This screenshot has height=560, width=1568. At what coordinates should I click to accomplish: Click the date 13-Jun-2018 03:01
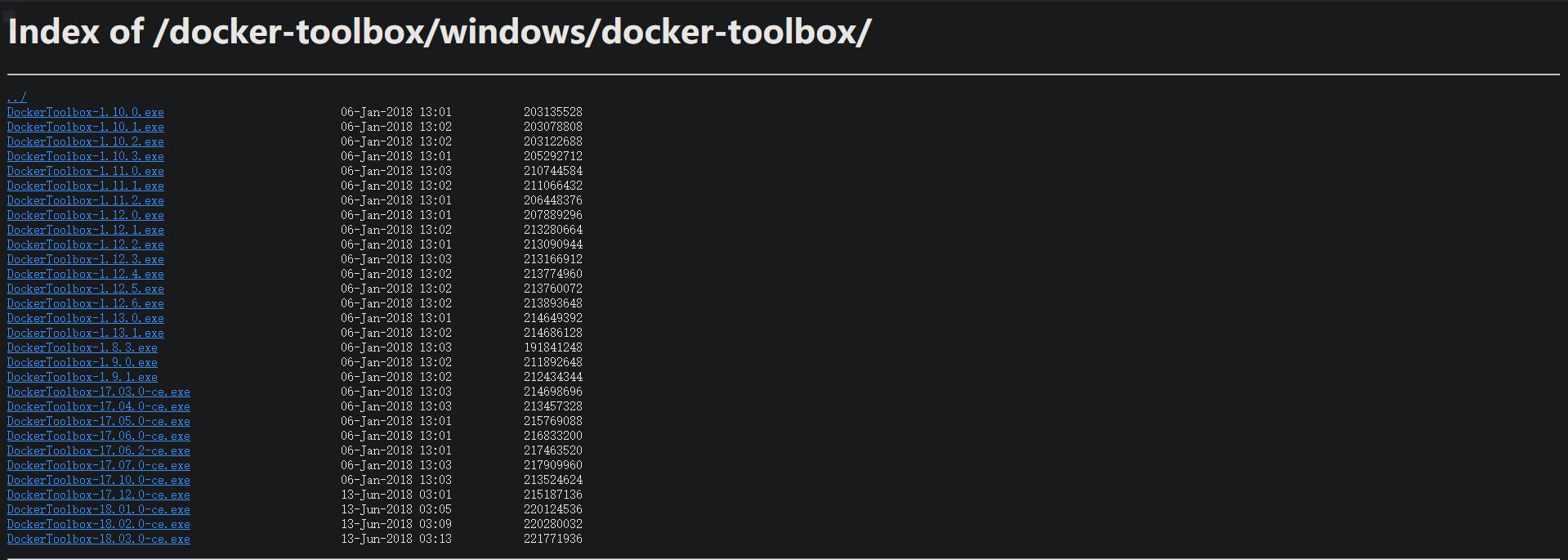396,495
